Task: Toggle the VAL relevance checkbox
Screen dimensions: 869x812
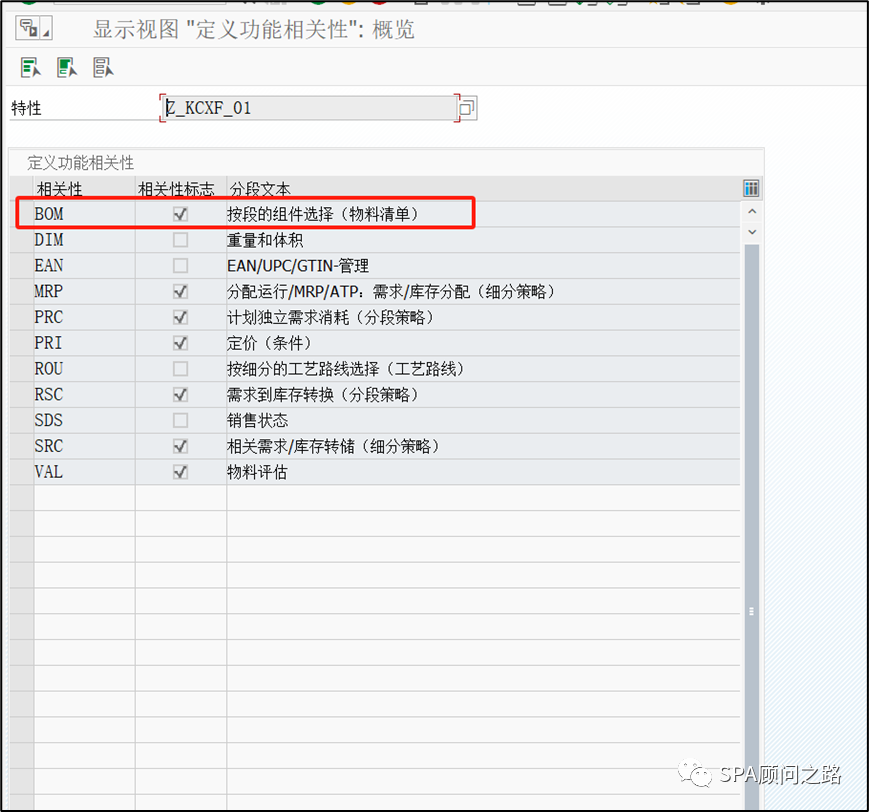Action: point(180,472)
